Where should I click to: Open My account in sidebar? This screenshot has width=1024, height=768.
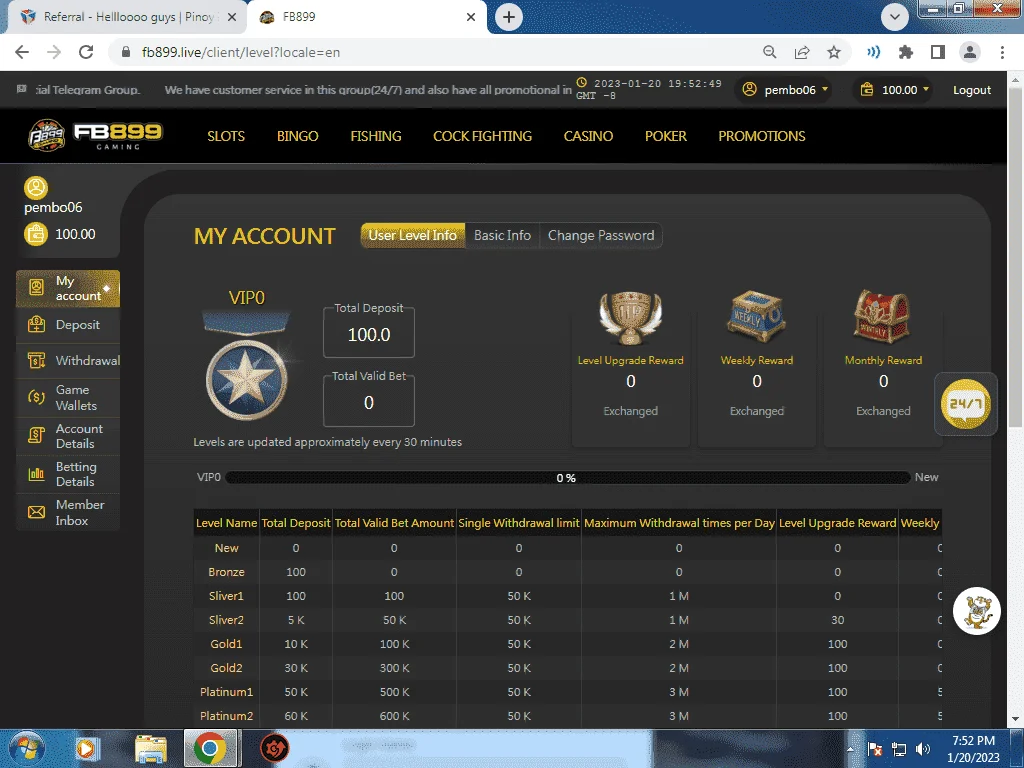(68, 288)
